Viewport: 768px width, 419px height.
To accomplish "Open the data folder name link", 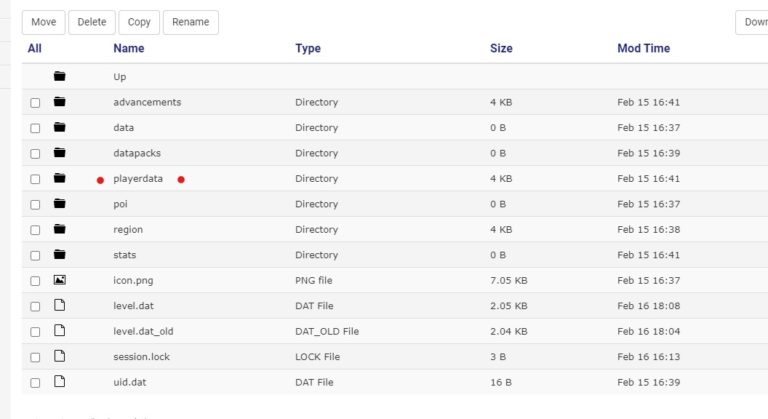I will click(124, 128).
